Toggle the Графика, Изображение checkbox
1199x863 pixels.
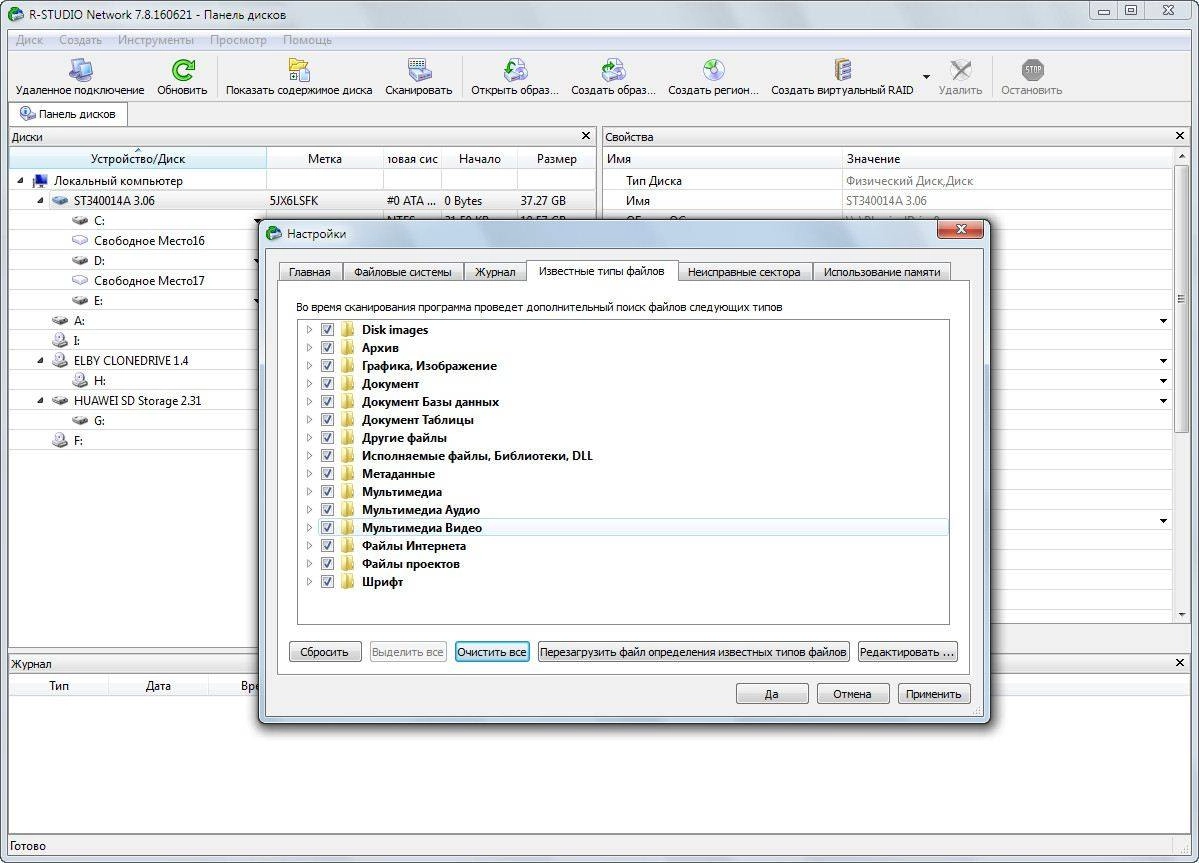[x=327, y=365]
